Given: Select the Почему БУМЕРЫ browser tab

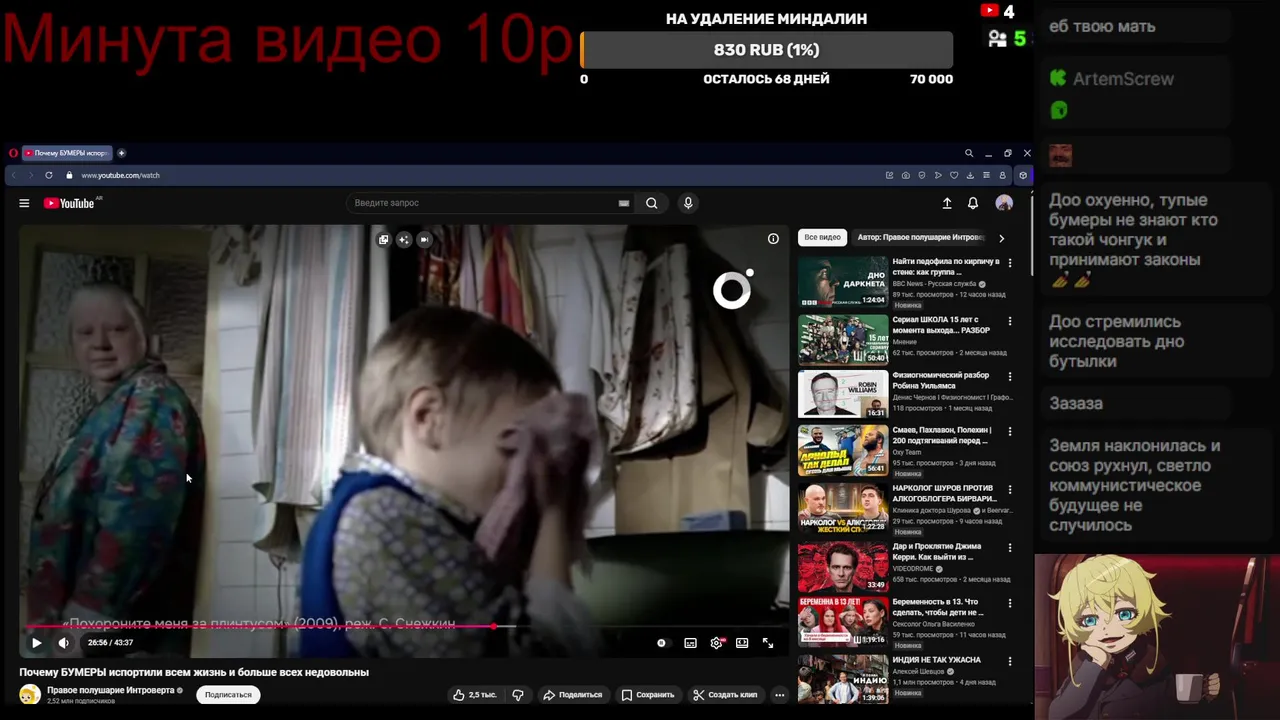Looking at the screenshot, I should pyautogui.click(x=66, y=153).
